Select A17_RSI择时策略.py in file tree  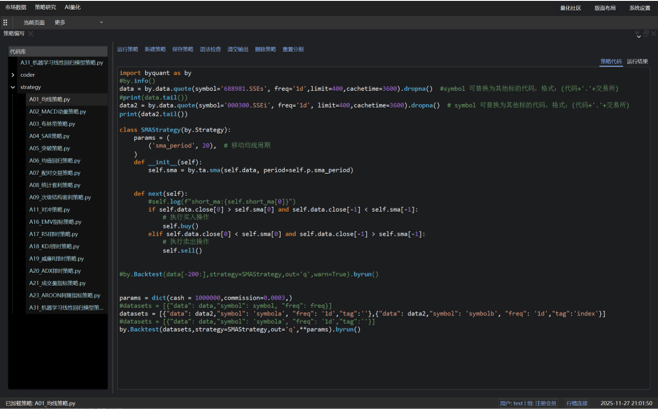pos(54,234)
